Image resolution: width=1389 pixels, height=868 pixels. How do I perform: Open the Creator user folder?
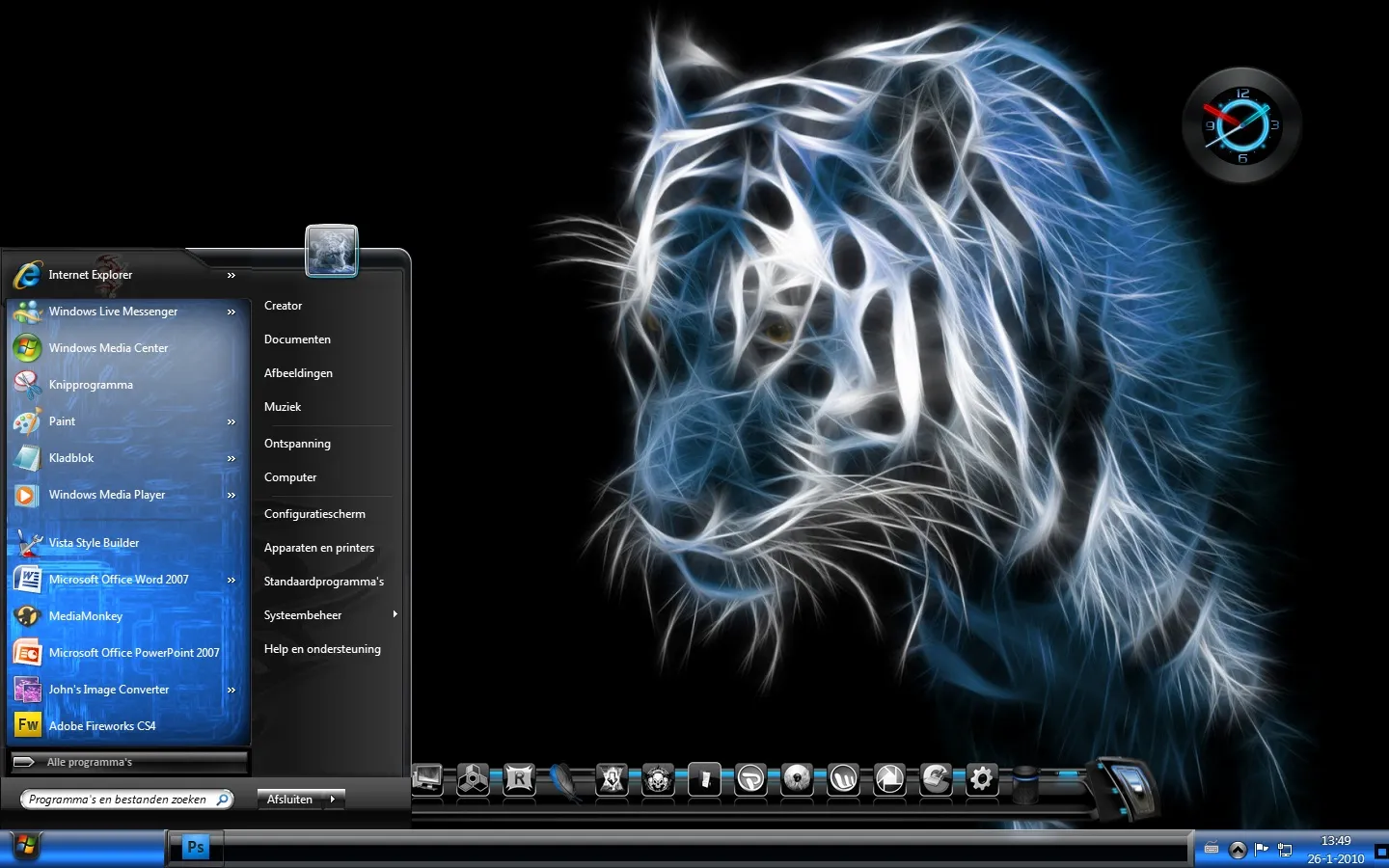pyautogui.click(x=283, y=306)
